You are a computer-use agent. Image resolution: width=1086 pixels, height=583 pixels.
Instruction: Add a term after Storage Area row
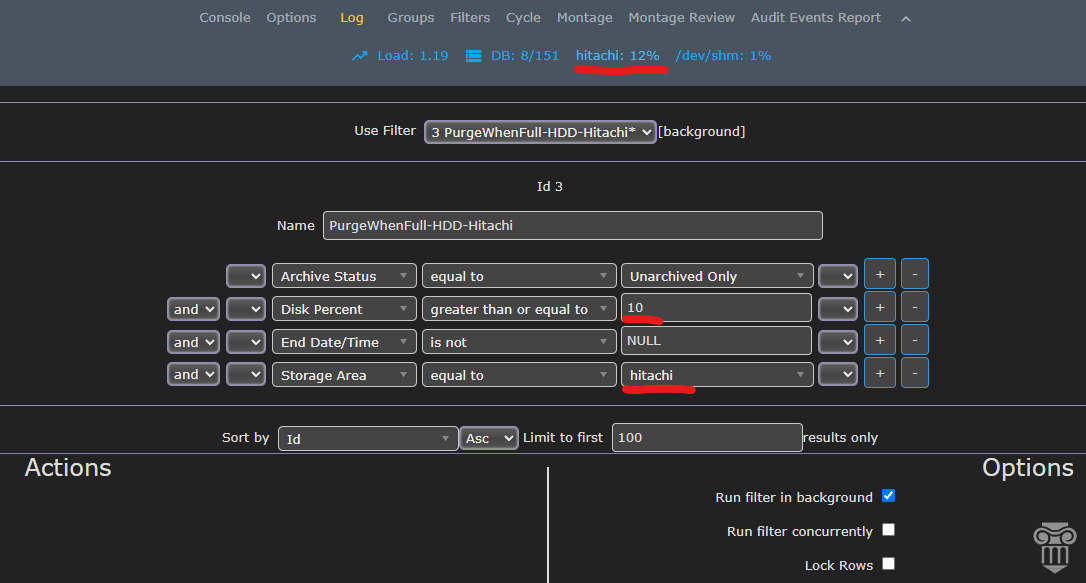tap(880, 373)
